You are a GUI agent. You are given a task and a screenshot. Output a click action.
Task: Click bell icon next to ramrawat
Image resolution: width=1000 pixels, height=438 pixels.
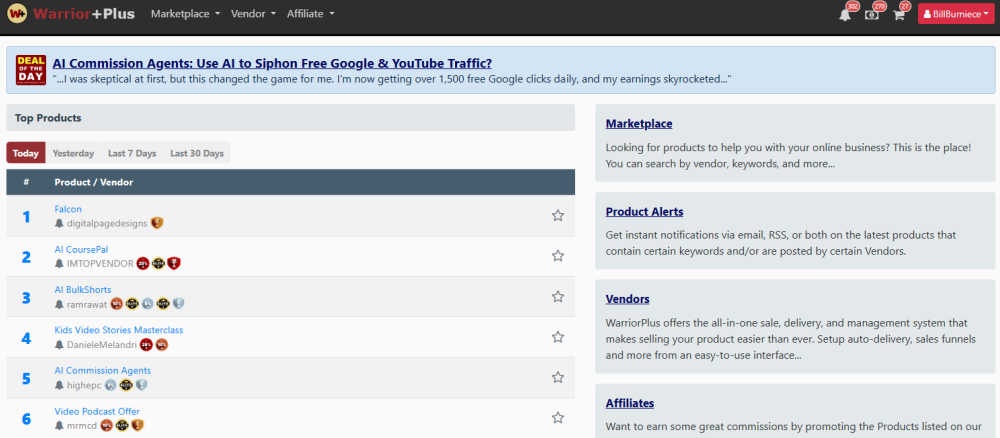[59, 304]
